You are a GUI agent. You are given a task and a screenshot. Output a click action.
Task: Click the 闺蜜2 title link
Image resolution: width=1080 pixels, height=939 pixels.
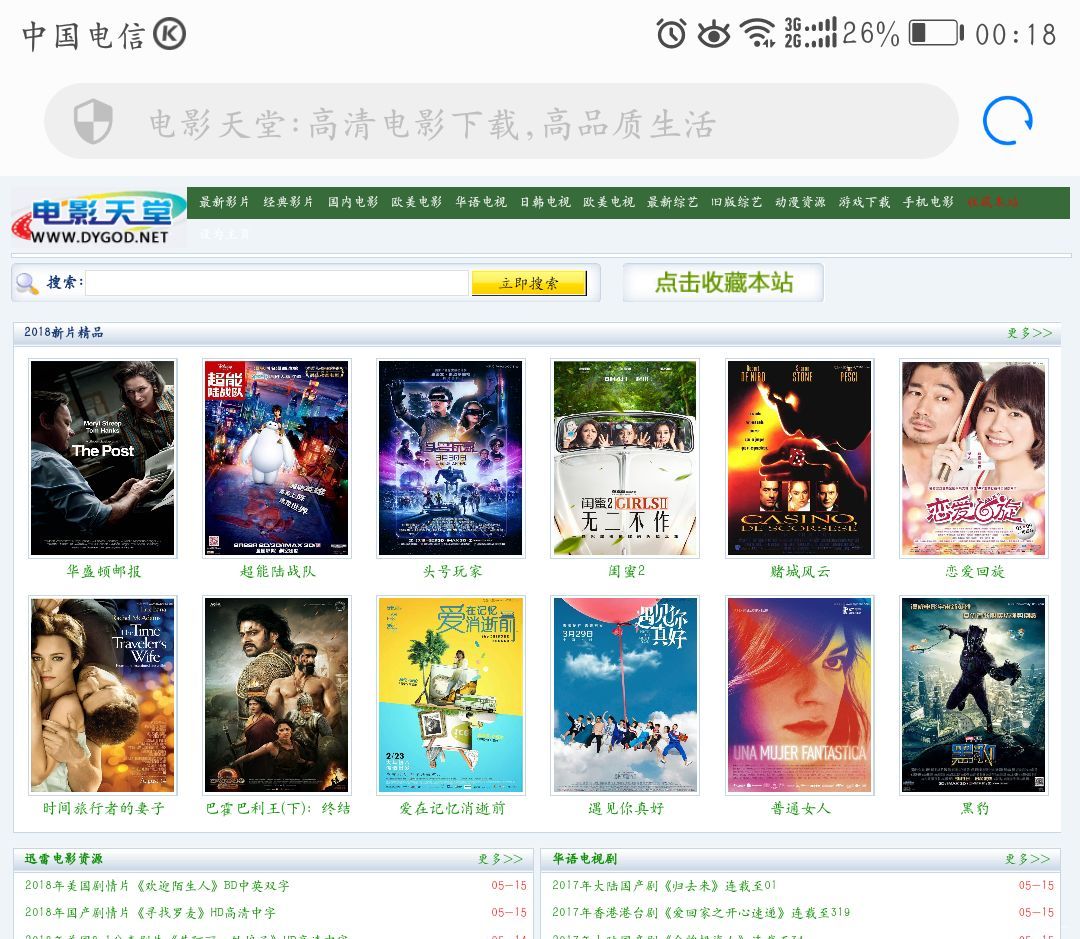626,571
